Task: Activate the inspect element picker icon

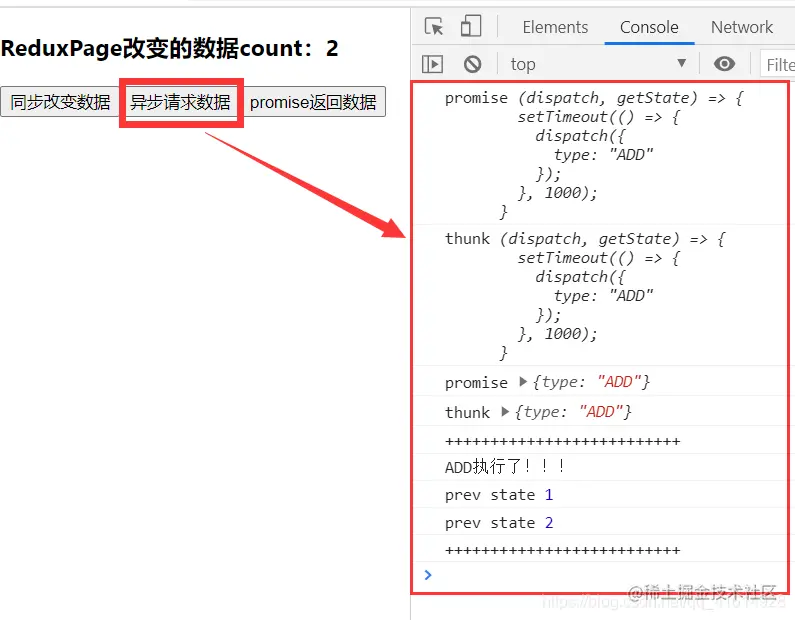Action: pos(434,26)
